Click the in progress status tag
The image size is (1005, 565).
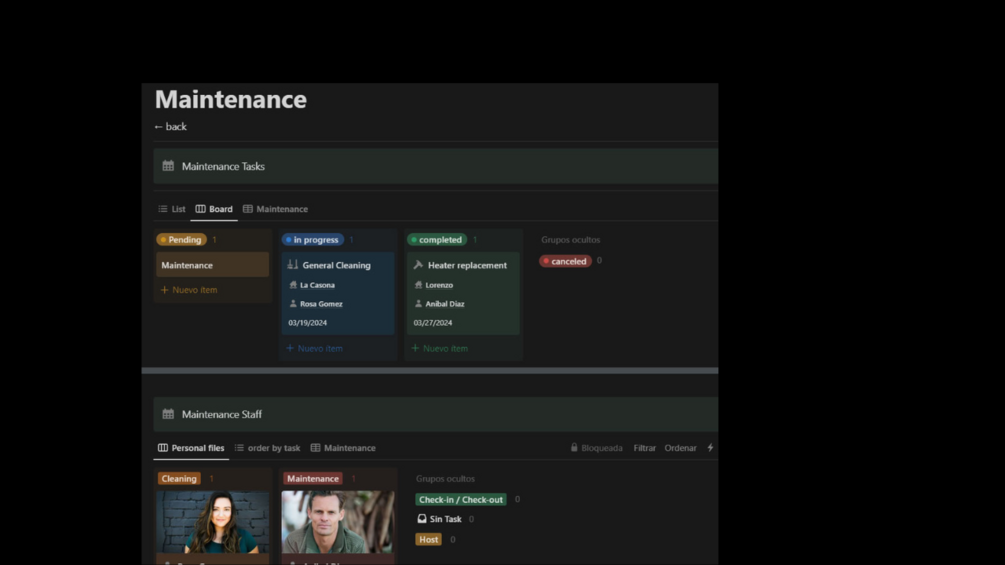point(313,240)
